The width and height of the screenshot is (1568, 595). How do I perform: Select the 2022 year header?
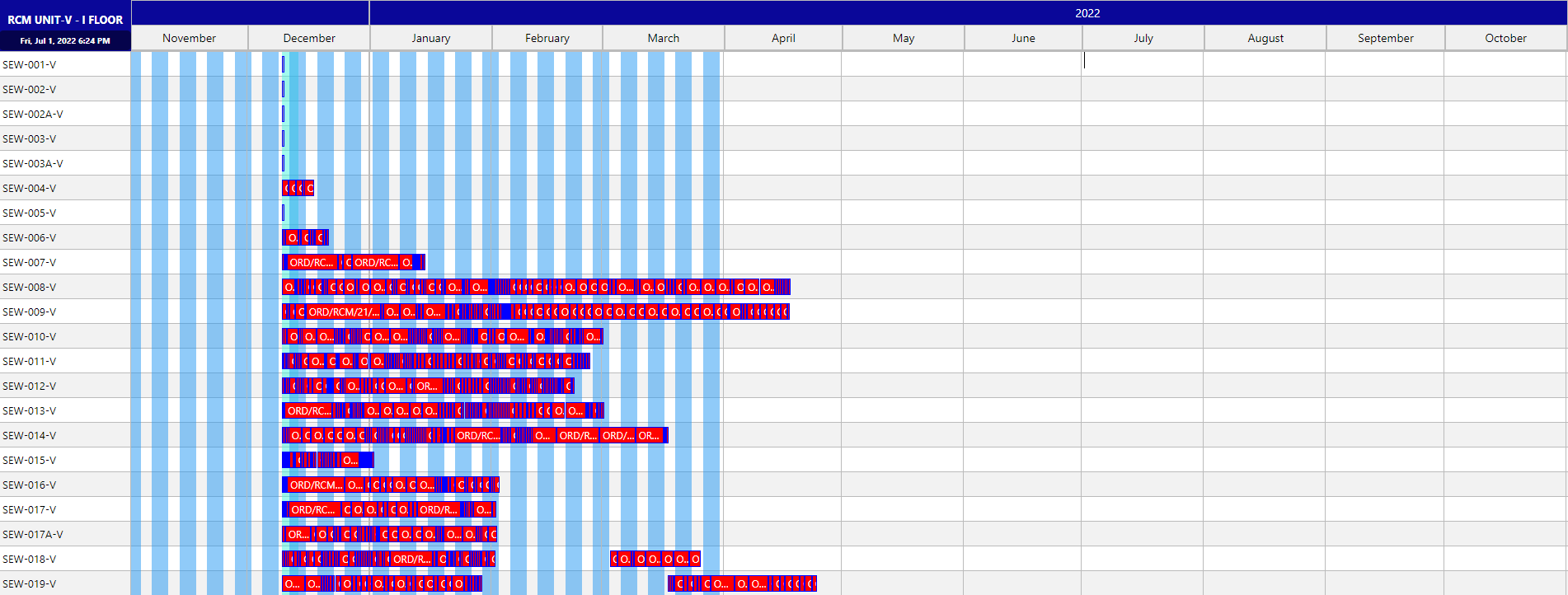pos(1087,13)
